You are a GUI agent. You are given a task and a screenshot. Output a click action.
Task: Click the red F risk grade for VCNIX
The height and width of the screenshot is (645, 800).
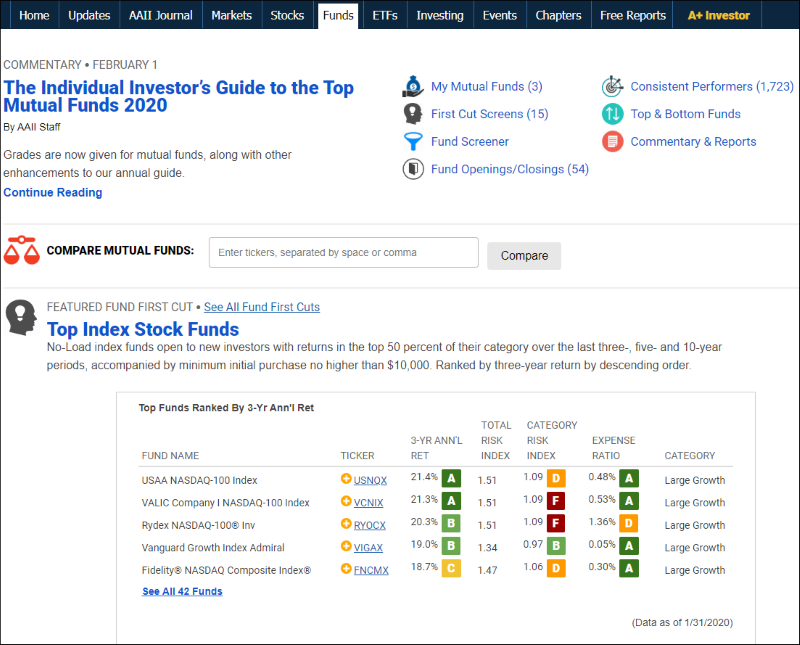(556, 501)
